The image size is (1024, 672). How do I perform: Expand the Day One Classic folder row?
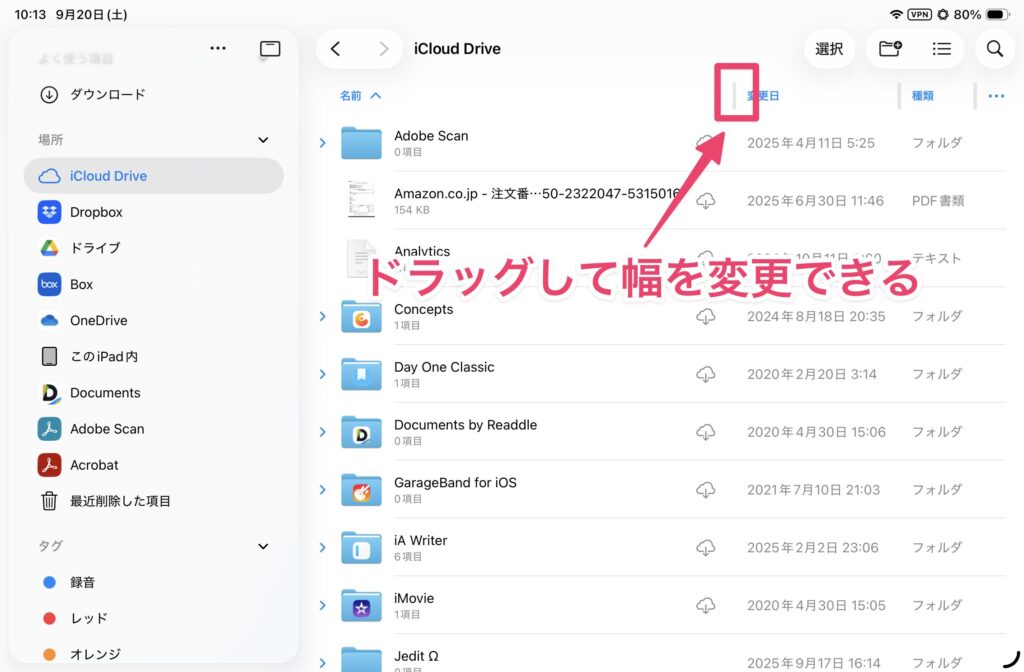pyautogui.click(x=323, y=374)
